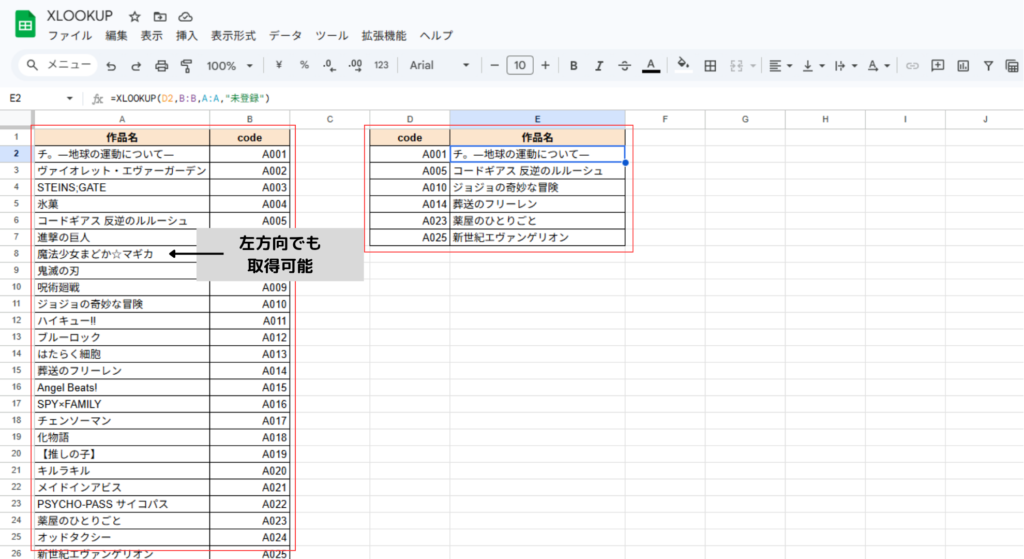The height and width of the screenshot is (559, 1024).
Task: Click the undo arrow icon
Action: (x=110, y=66)
